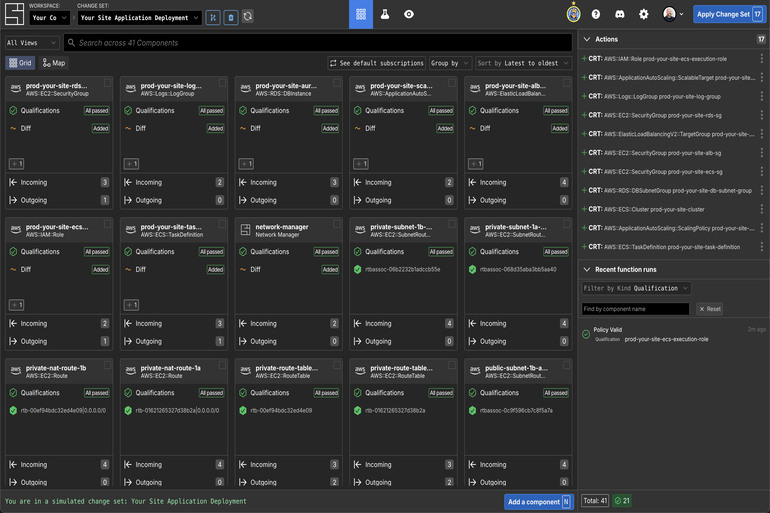Open the Discord link icon
The image size is (770, 513).
click(x=620, y=15)
